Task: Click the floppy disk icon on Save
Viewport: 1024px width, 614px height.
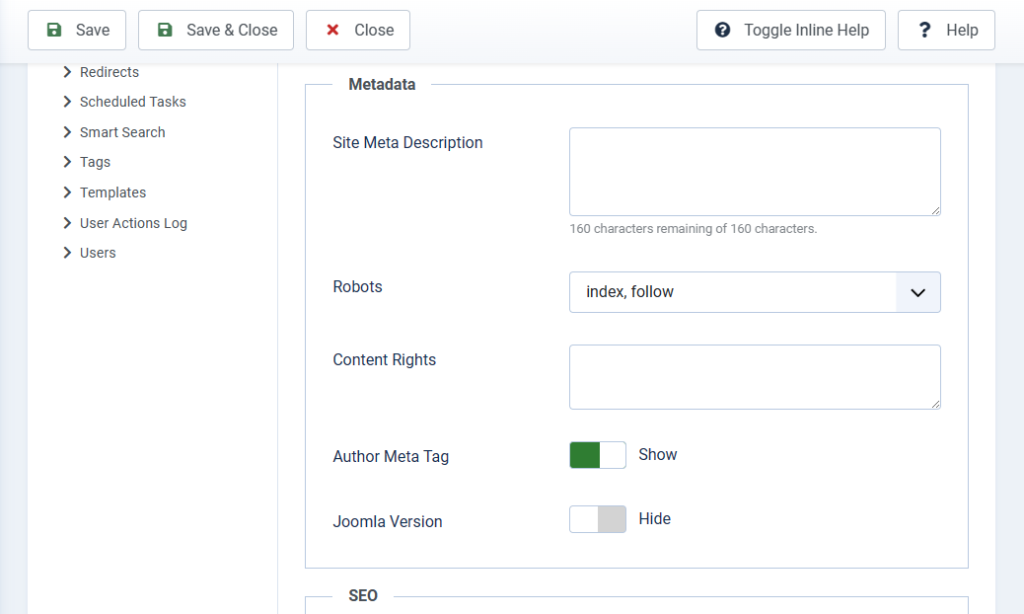Action: click(x=55, y=30)
